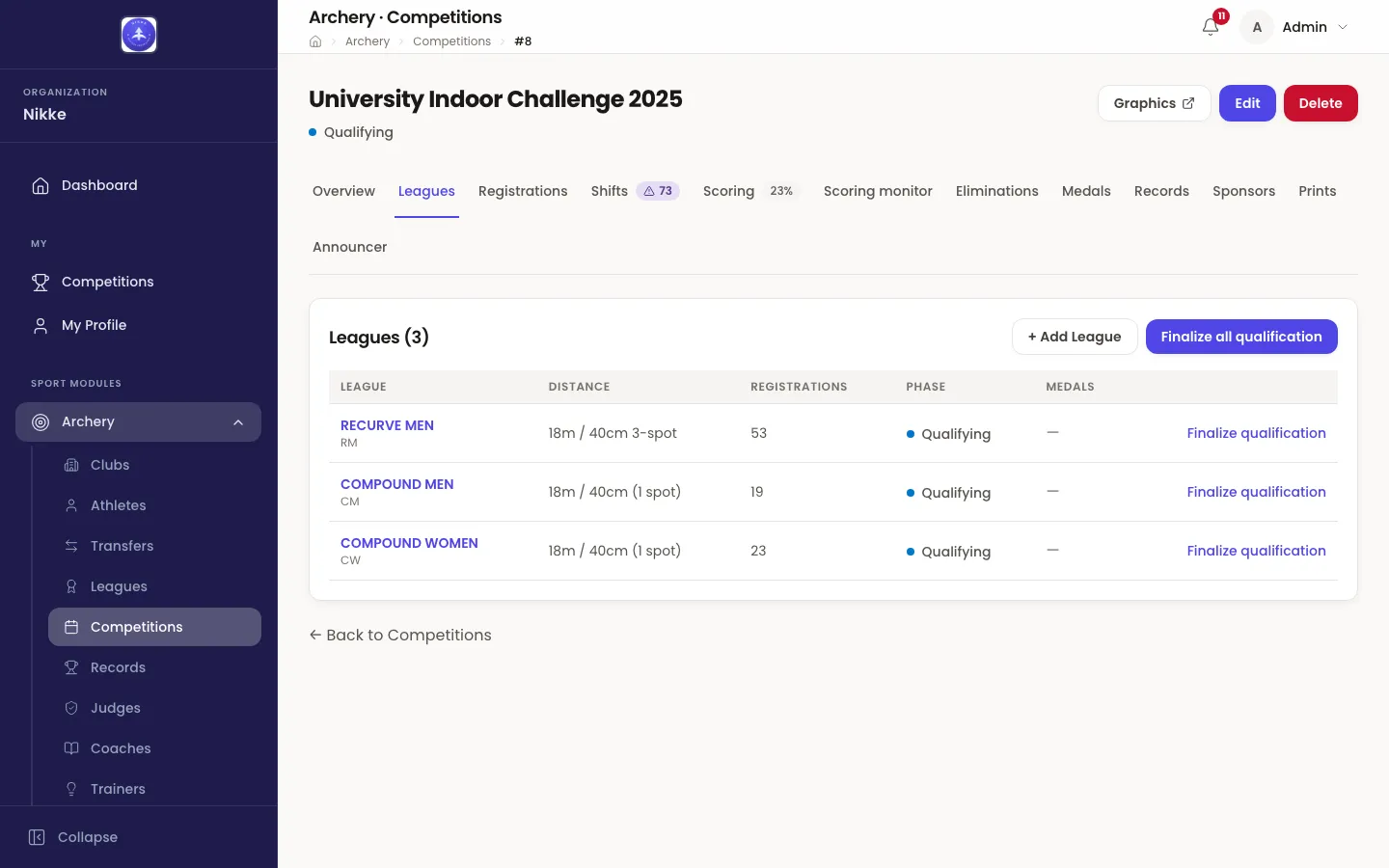Click the Athletes person icon
This screenshot has width=1389, height=868.
(71, 505)
